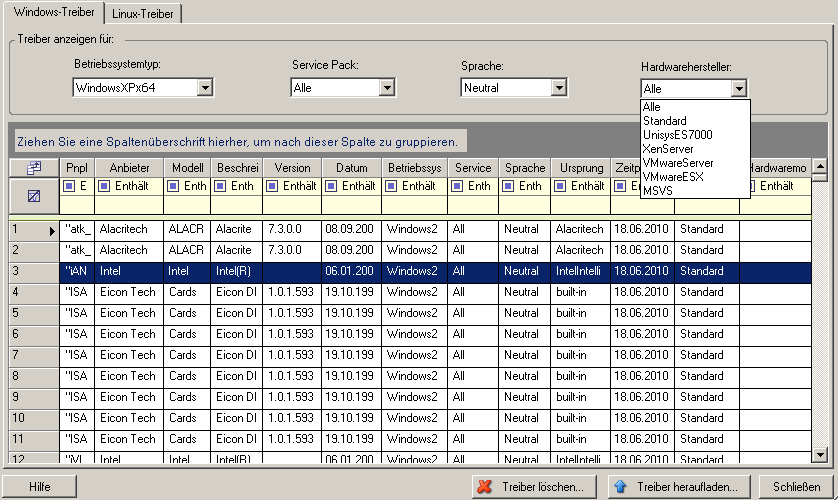The width and height of the screenshot is (838, 500).
Task: Click filter operator icon in Ursprung column
Action: pos(562,186)
